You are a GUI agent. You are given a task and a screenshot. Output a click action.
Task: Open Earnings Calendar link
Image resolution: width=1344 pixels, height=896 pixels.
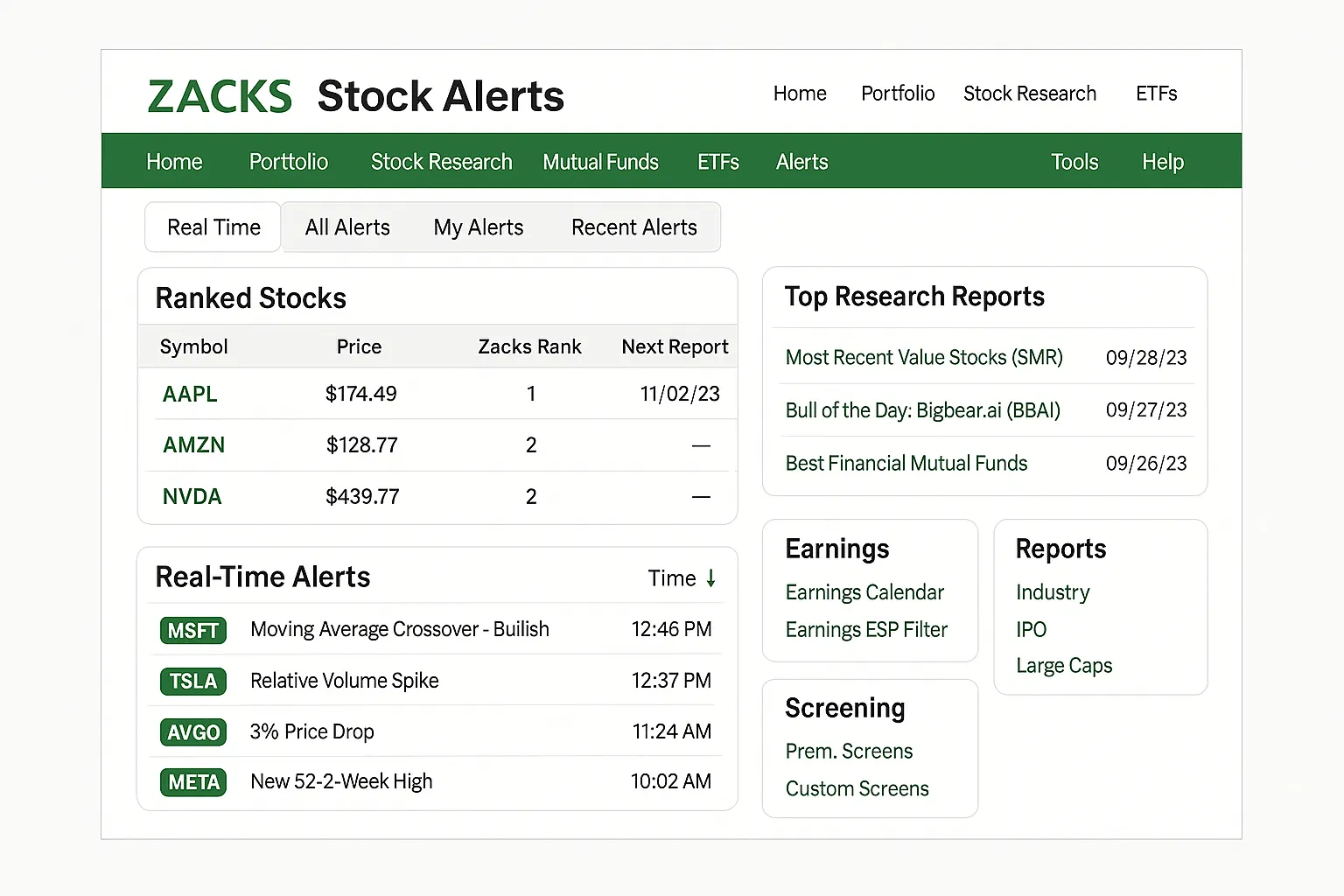click(x=864, y=592)
